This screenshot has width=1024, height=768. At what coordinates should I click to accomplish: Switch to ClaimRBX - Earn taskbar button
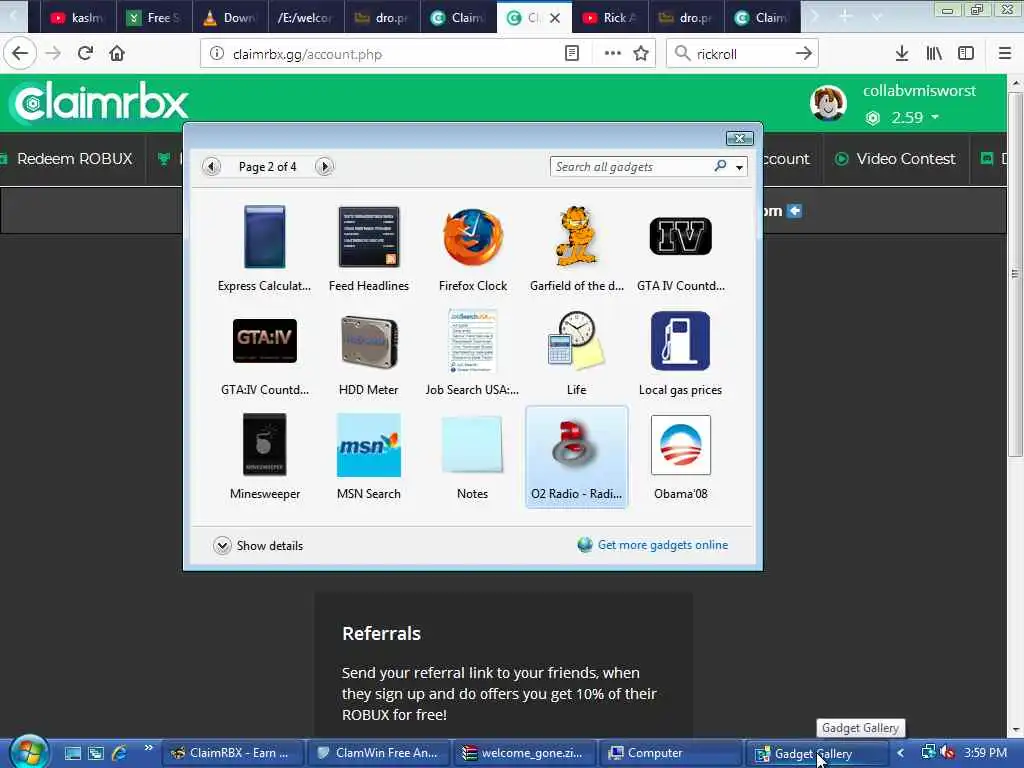(x=233, y=753)
